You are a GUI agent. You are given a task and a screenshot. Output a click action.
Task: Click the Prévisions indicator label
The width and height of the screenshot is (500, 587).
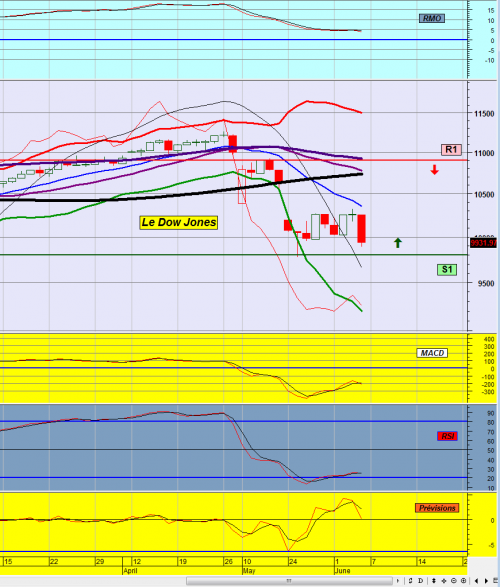tap(437, 508)
